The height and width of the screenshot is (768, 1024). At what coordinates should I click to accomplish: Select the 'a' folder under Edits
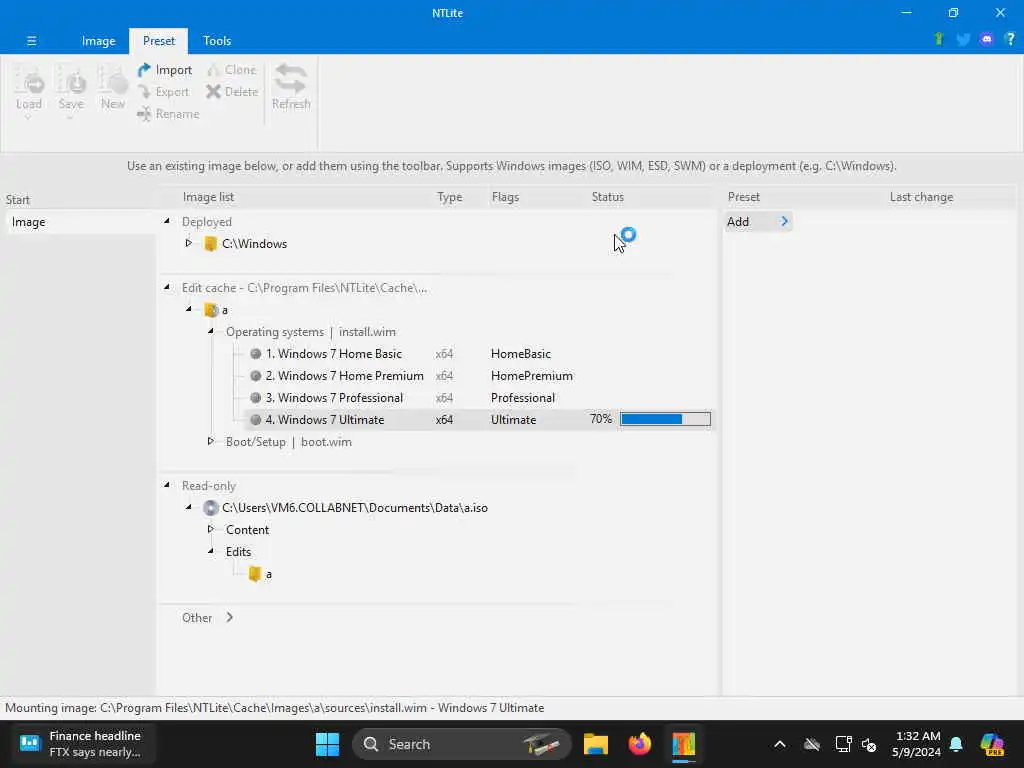click(261, 574)
